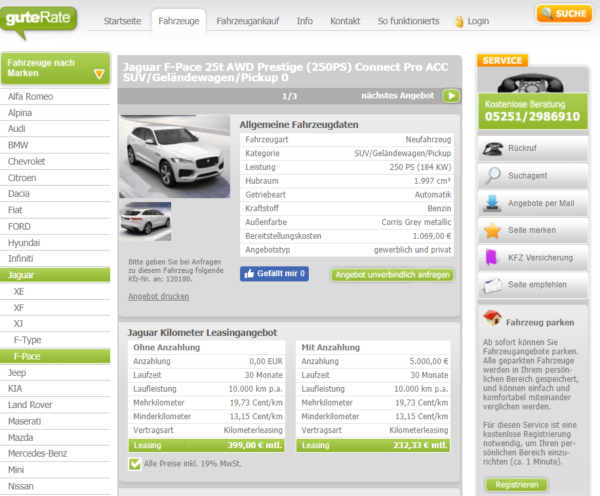The image size is (600, 496).
Task: Select Land Rover in brand list
Action: [55, 405]
